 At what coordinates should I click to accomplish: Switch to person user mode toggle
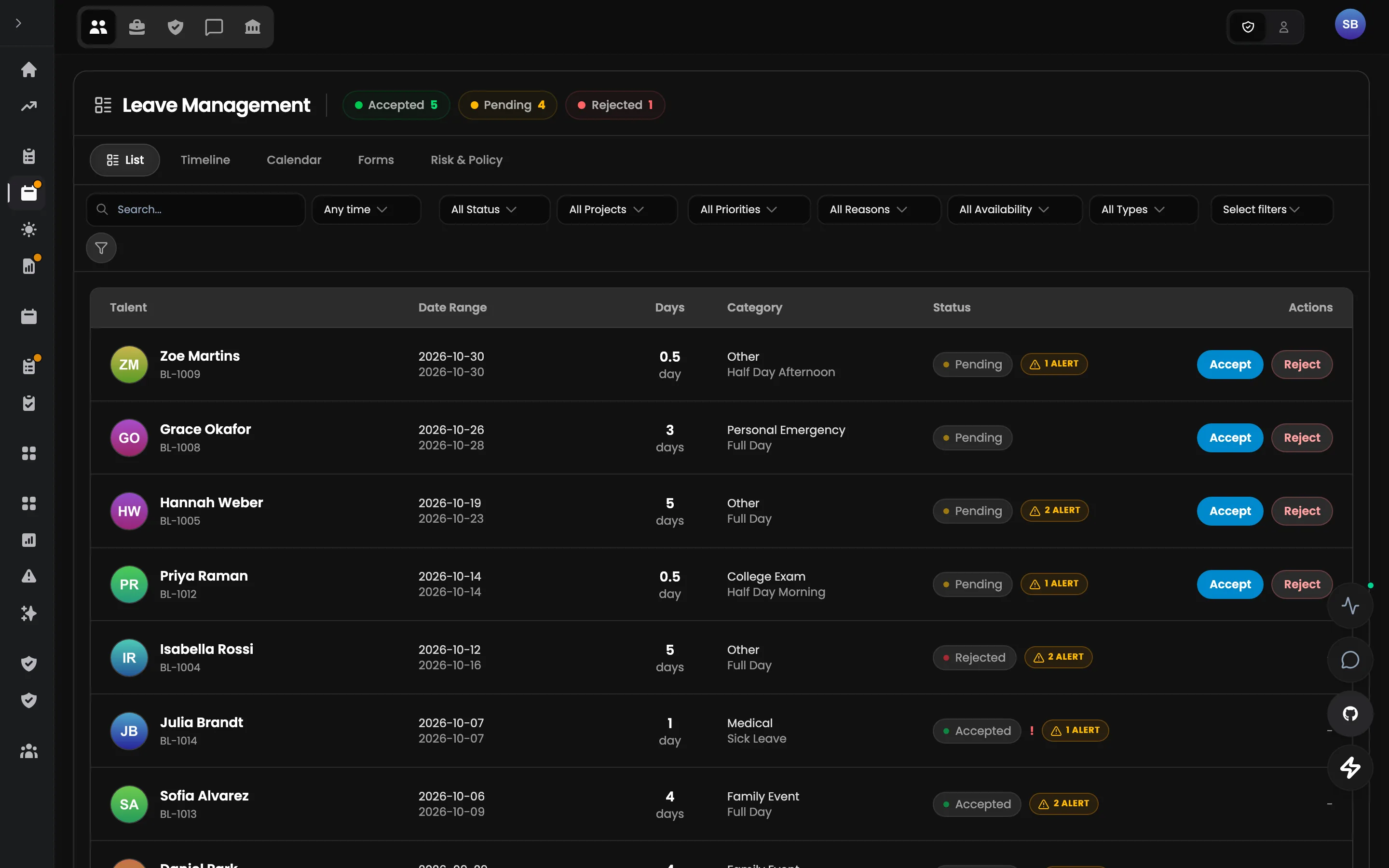[x=1284, y=27]
